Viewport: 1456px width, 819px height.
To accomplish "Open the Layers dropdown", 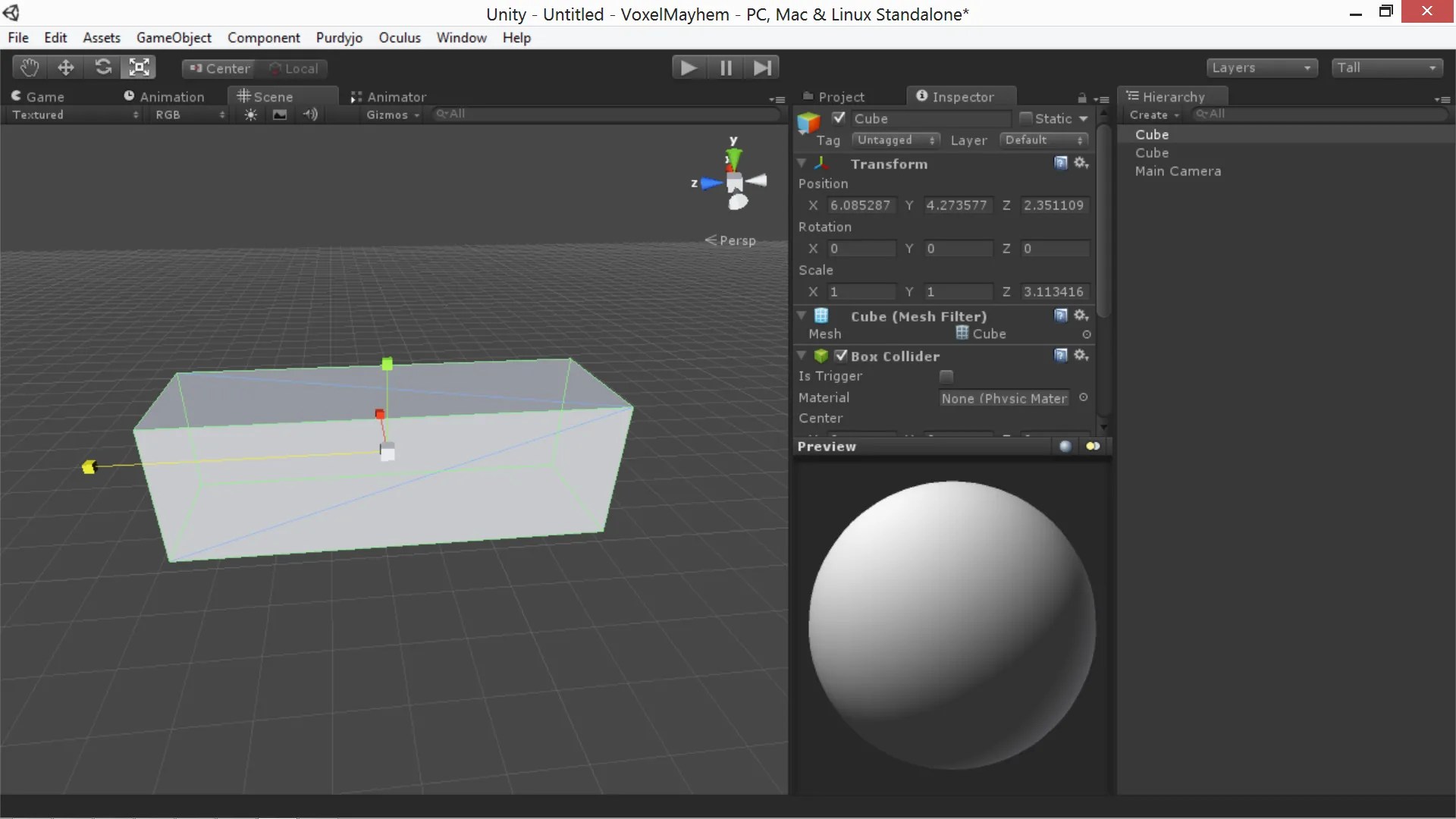I will pyautogui.click(x=1261, y=67).
